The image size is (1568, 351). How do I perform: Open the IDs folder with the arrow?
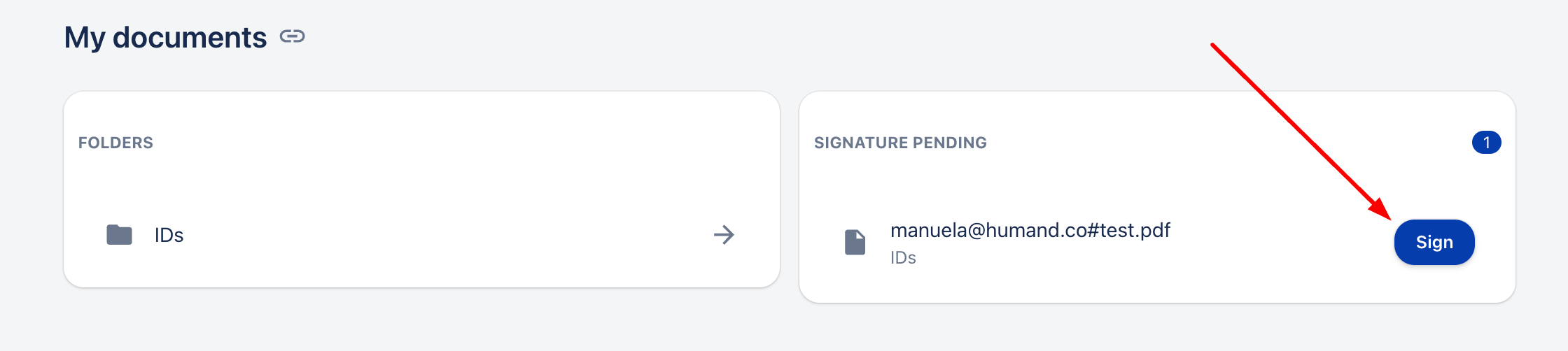coord(724,235)
